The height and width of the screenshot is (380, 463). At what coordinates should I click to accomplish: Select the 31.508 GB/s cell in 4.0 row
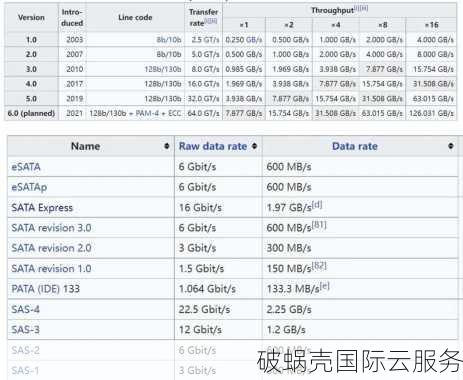431,84
